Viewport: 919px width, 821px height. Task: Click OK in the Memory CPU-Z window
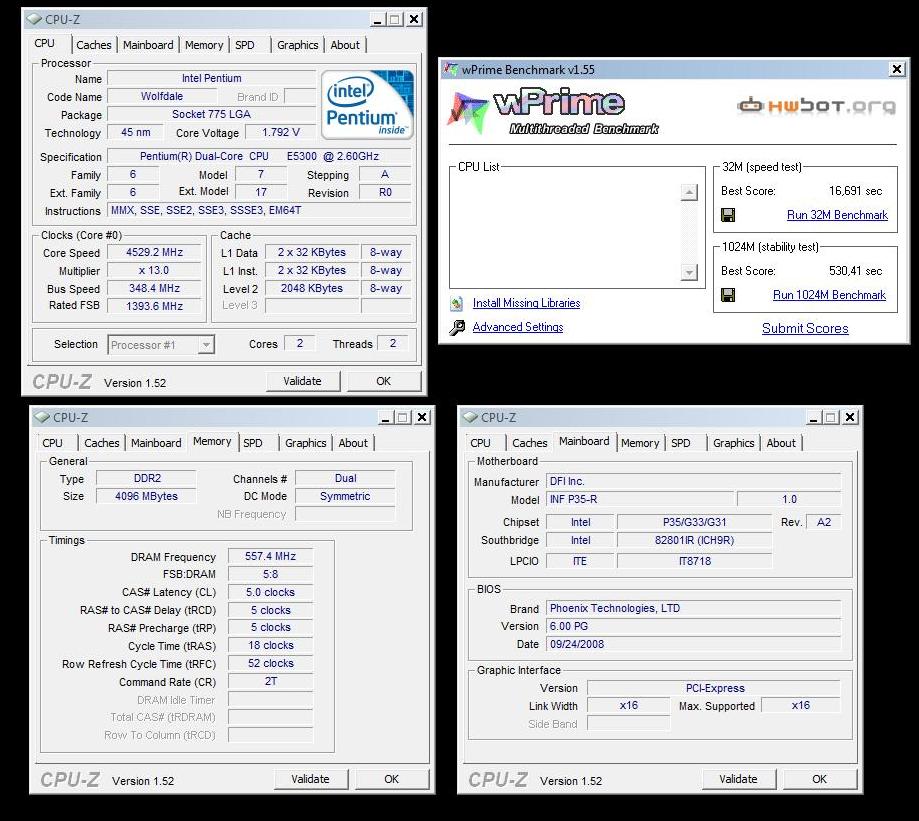click(392, 779)
